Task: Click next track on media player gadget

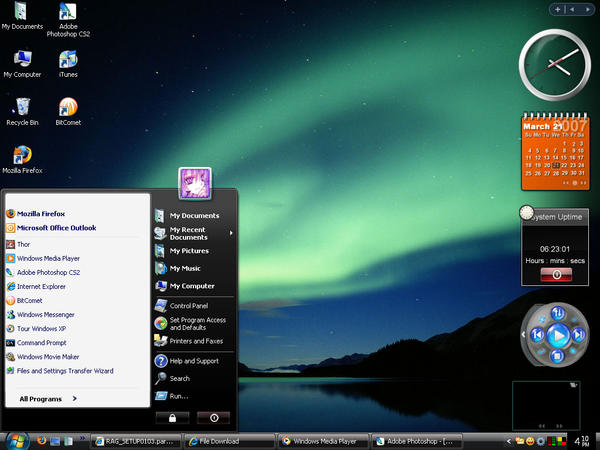Action: [578, 335]
